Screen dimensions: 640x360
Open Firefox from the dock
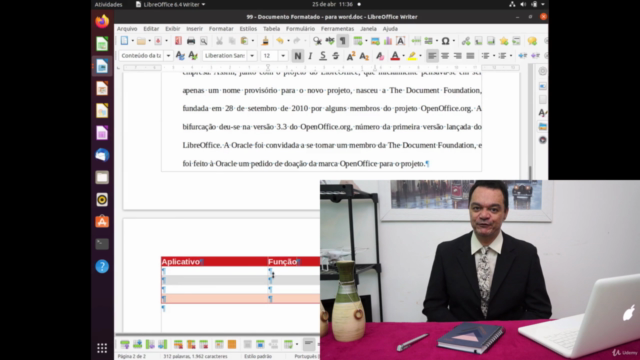pyautogui.click(x=102, y=21)
